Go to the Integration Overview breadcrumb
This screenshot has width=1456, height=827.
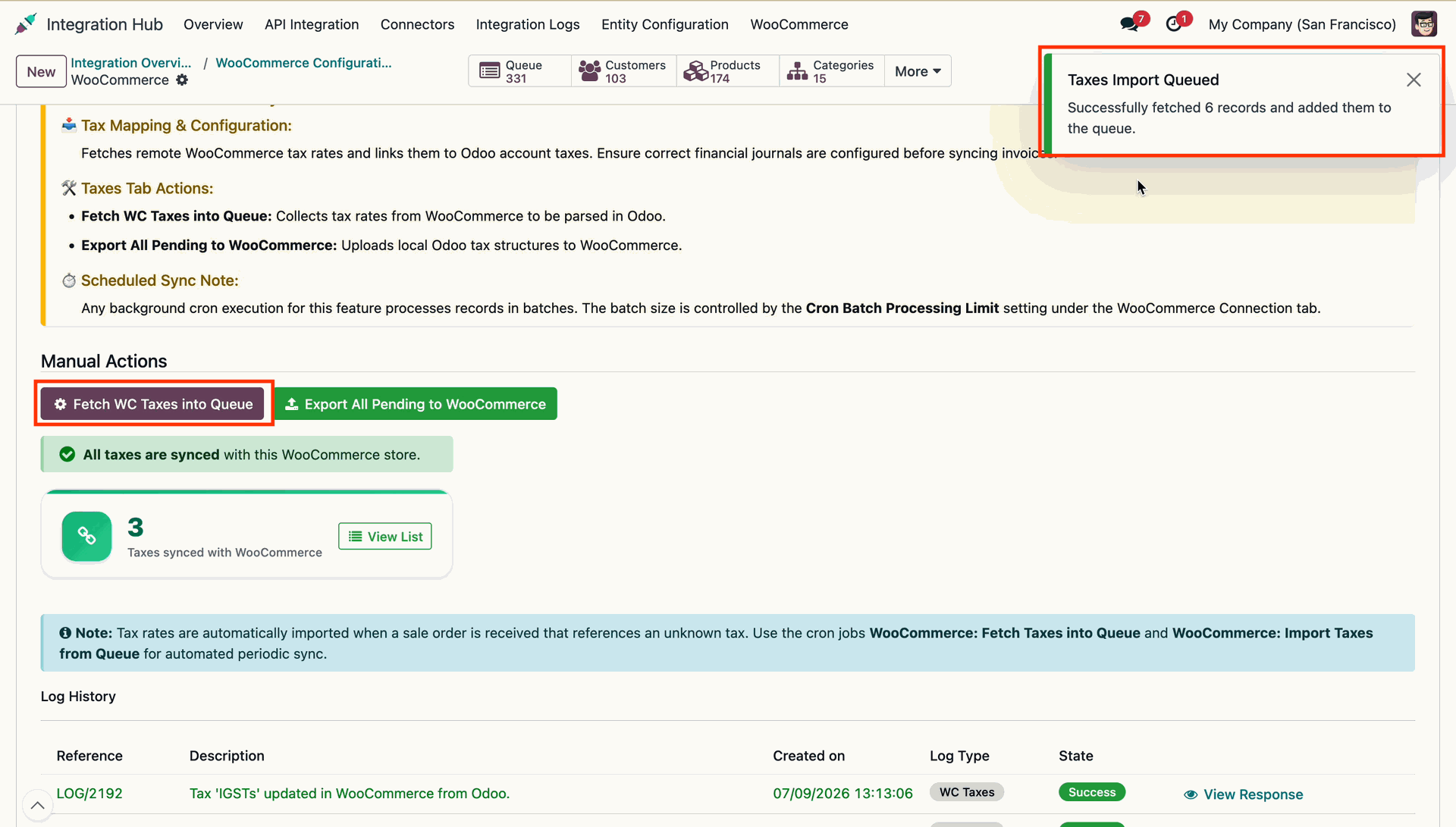131,63
